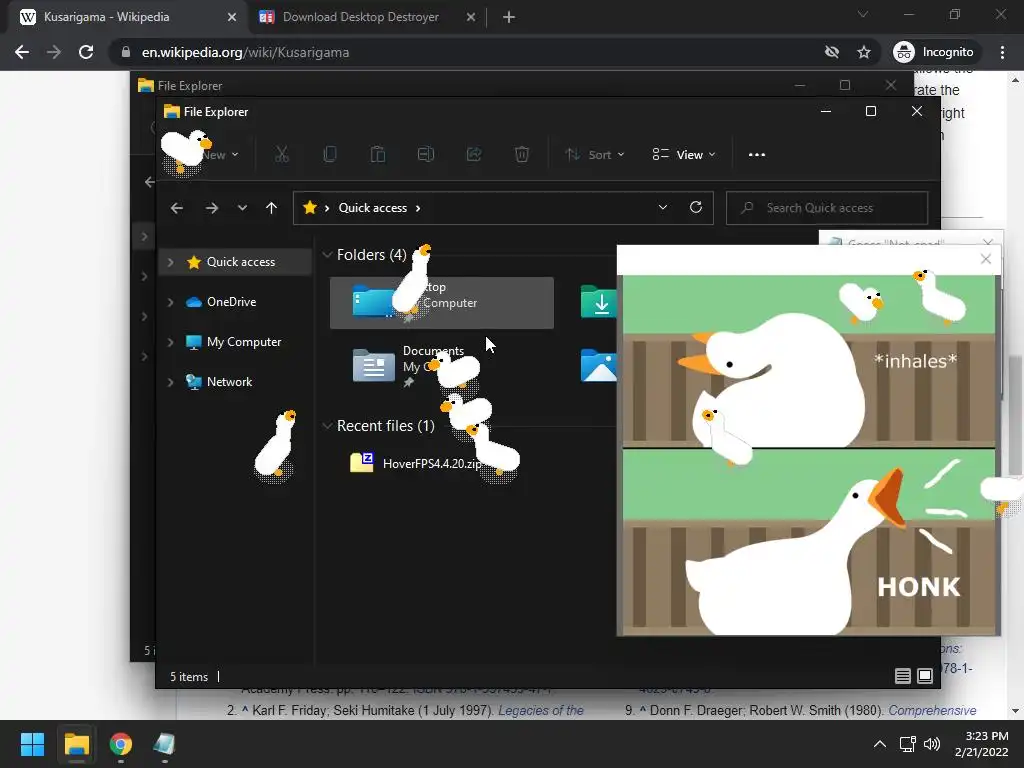Go forward in File Explorer navigation
Image resolution: width=1024 pixels, height=768 pixels.
(212, 208)
